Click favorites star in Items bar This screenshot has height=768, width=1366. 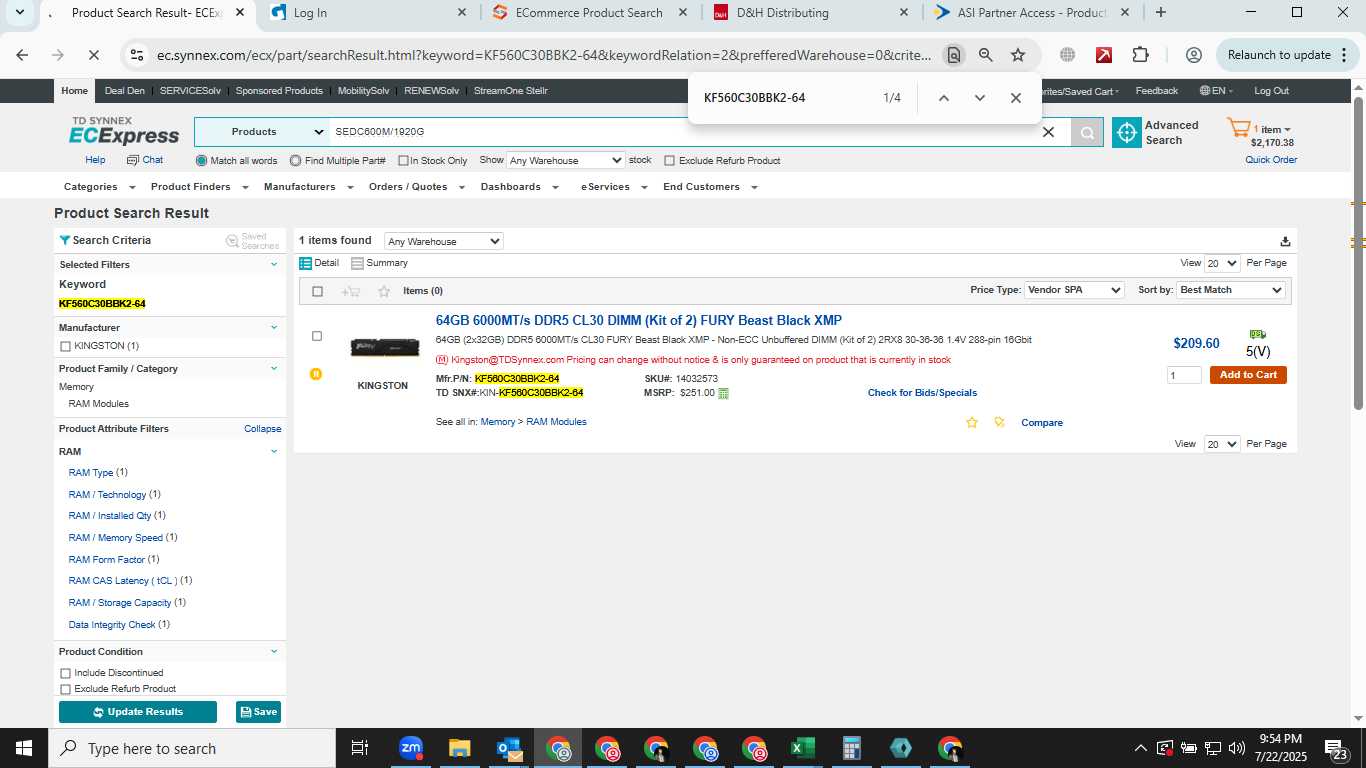pyautogui.click(x=384, y=291)
